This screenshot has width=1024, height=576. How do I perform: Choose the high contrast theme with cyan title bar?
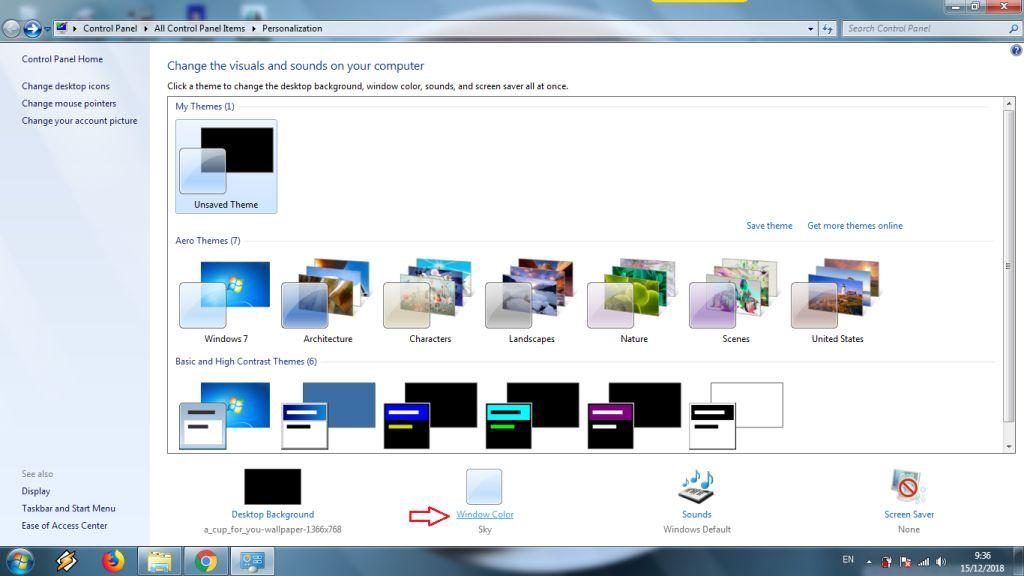[532, 415]
